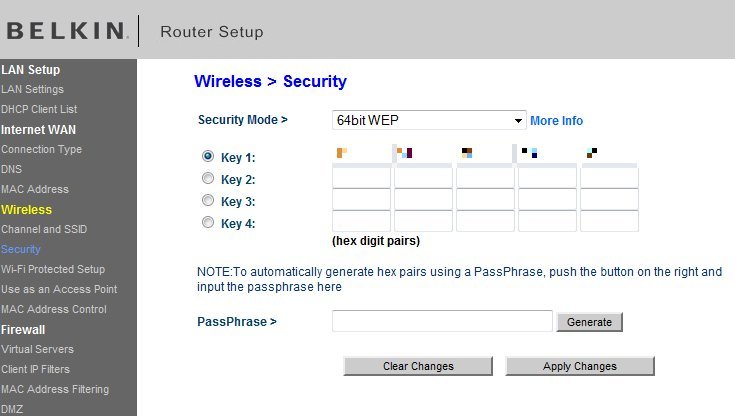Go to Virtual Servers page

(37, 349)
